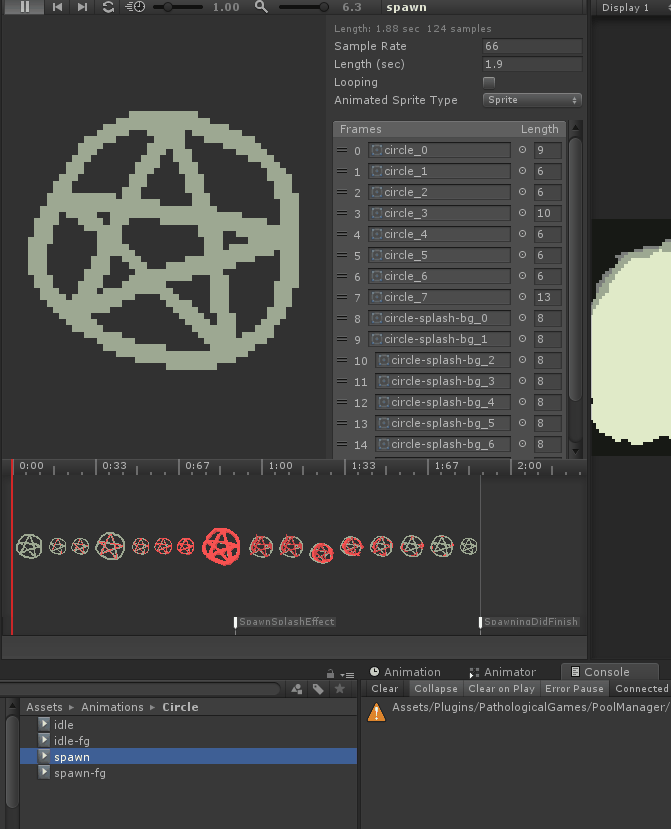Pause the animation preview

coord(25,7)
